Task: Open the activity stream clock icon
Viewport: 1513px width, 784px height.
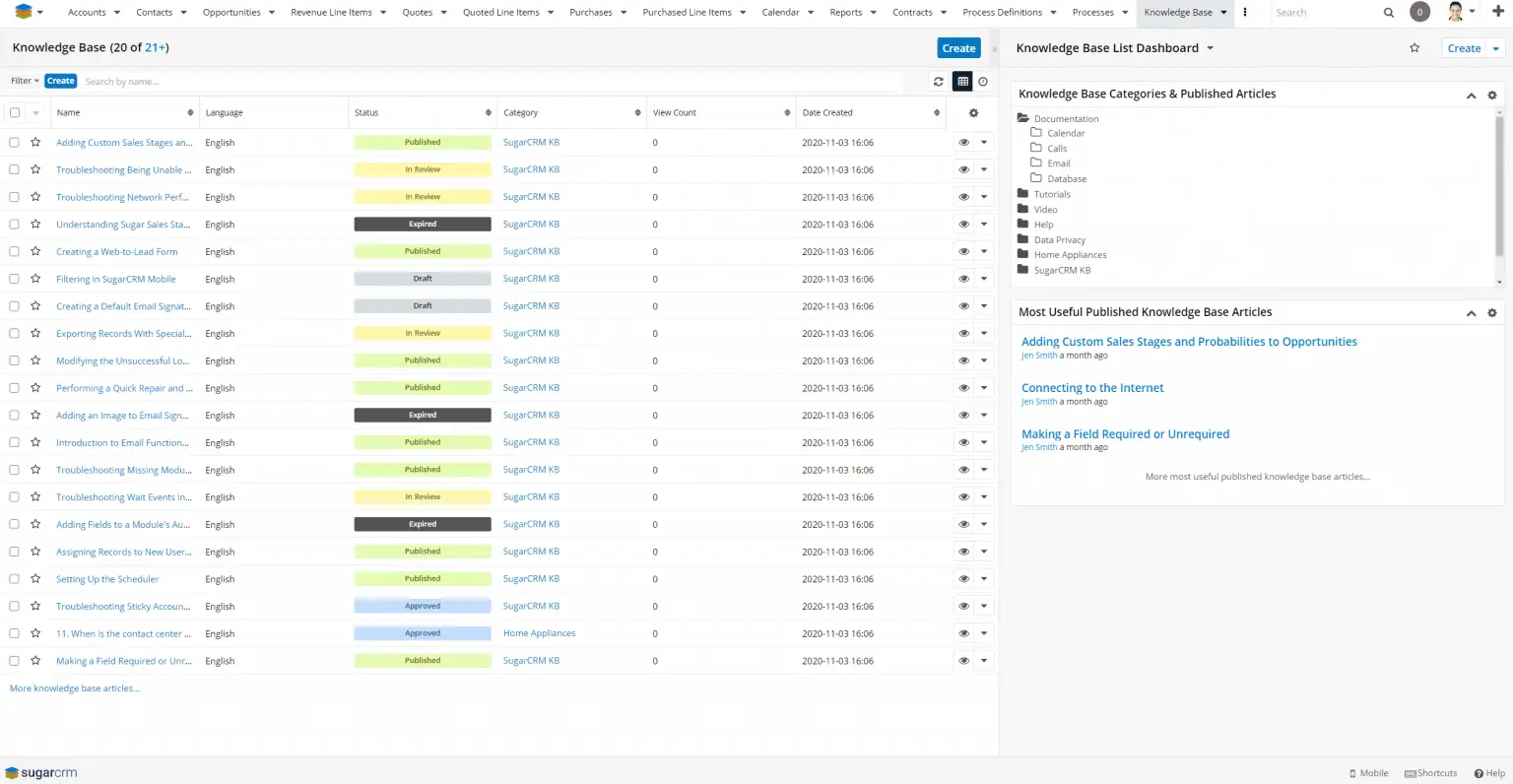Action: [x=983, y=82]
